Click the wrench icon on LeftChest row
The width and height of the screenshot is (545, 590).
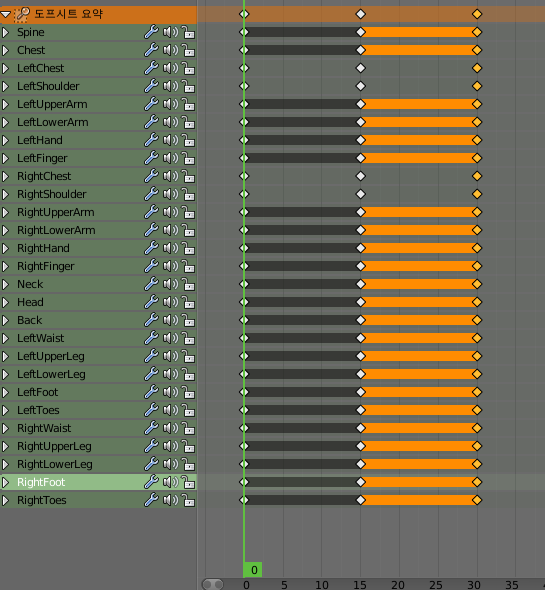pos(151,68)
